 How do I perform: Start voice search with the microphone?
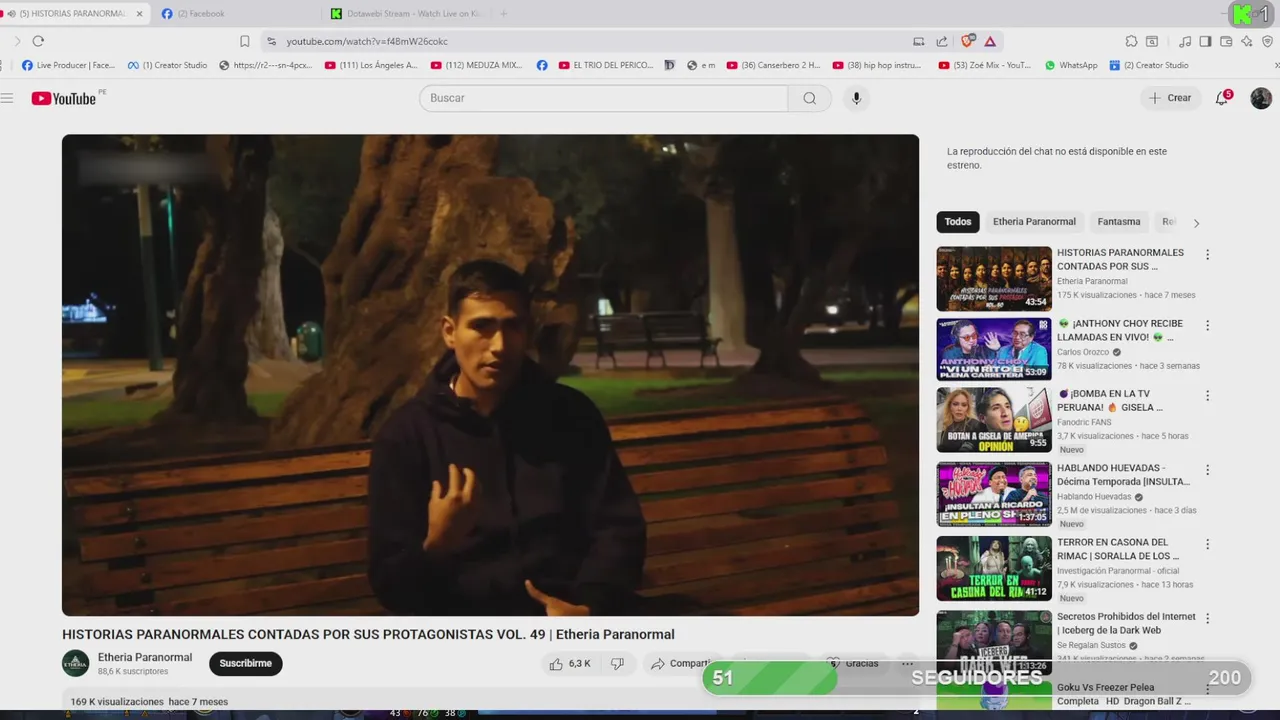coord(856,98)
